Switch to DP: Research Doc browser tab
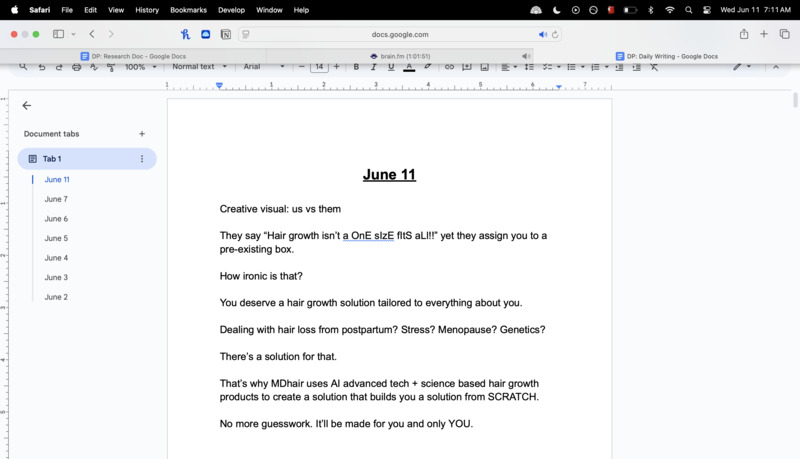Viewport: 800px width, 459px height. point(133,56)
